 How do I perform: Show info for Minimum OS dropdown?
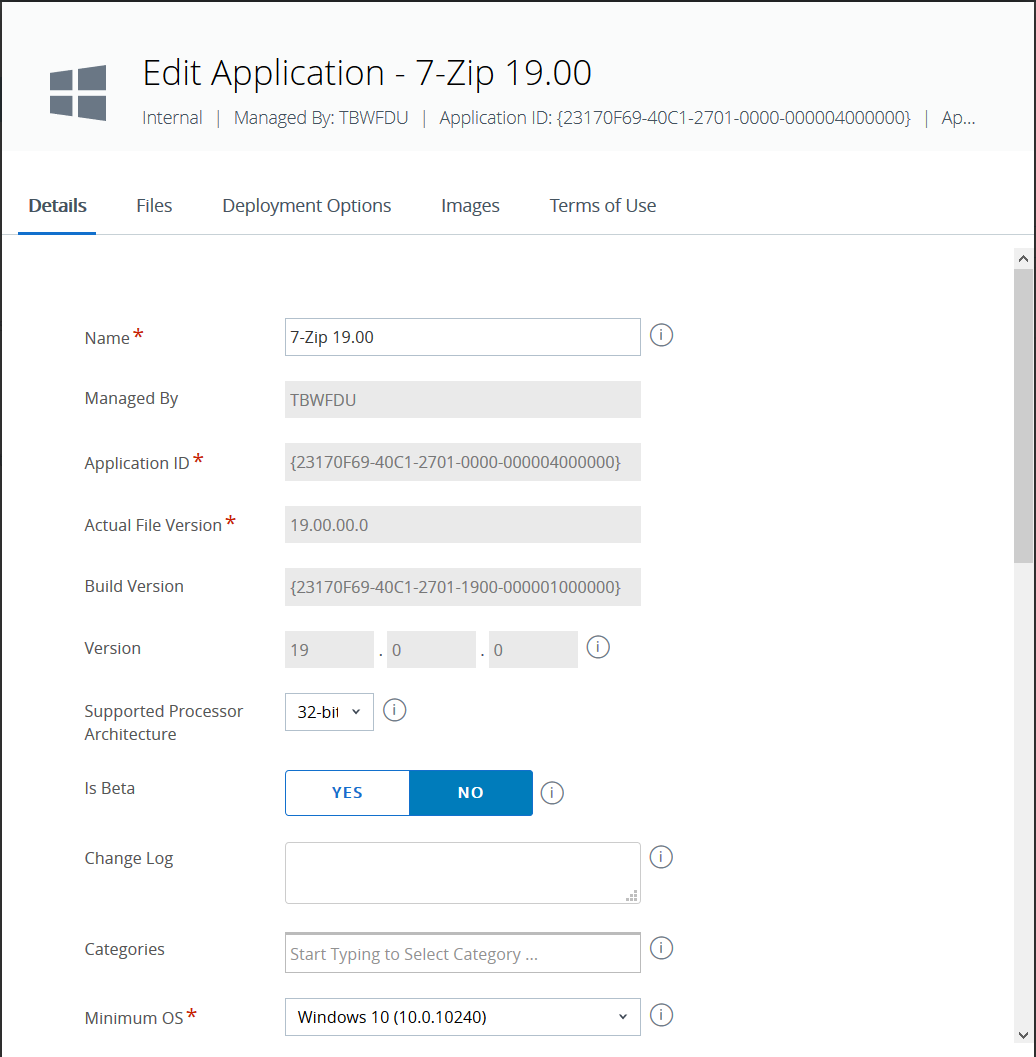click(x=661, y=1015)
